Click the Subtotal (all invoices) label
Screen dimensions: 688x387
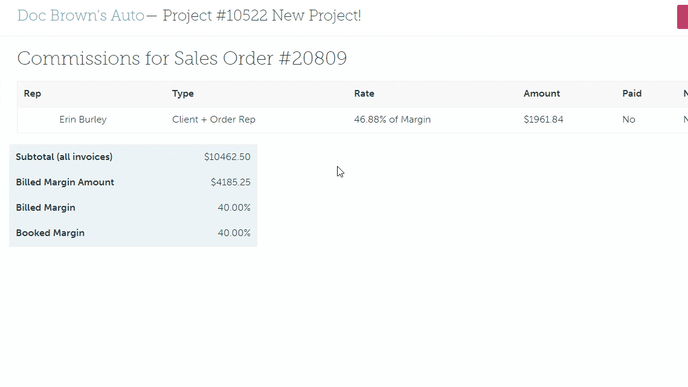64,157
